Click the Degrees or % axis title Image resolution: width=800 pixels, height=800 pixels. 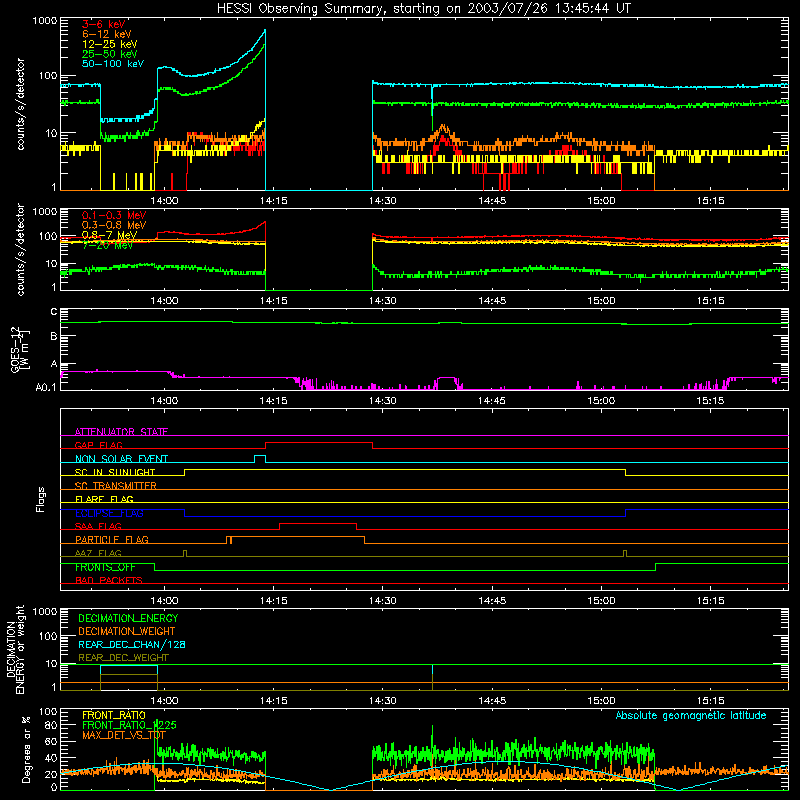point(26,750)
